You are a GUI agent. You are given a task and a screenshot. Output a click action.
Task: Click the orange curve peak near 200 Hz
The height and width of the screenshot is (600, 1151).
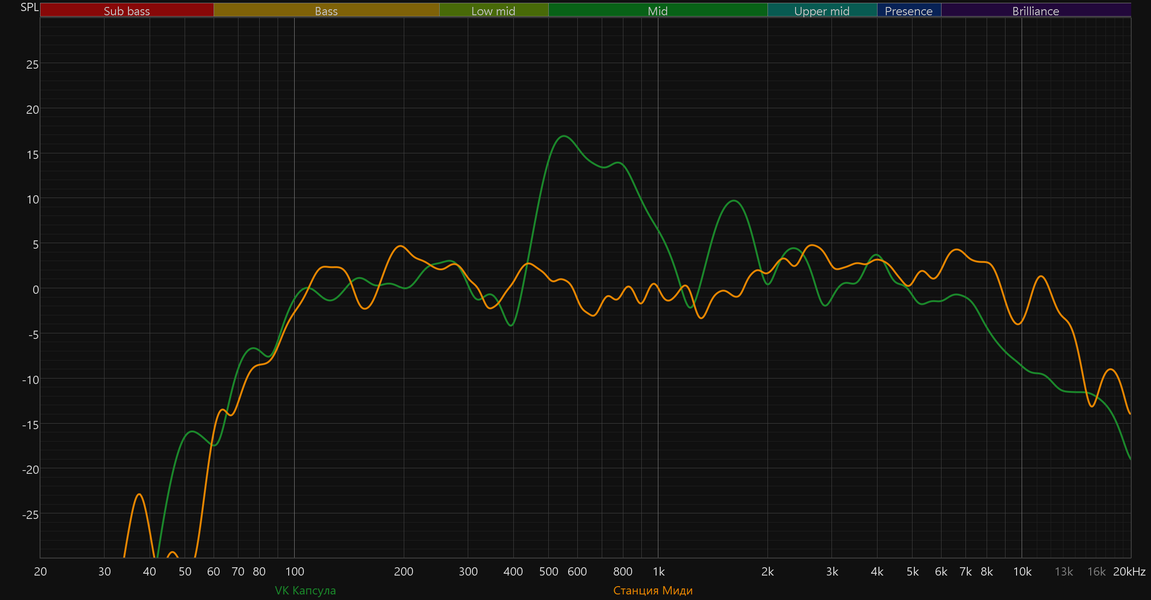coord(400,246)
